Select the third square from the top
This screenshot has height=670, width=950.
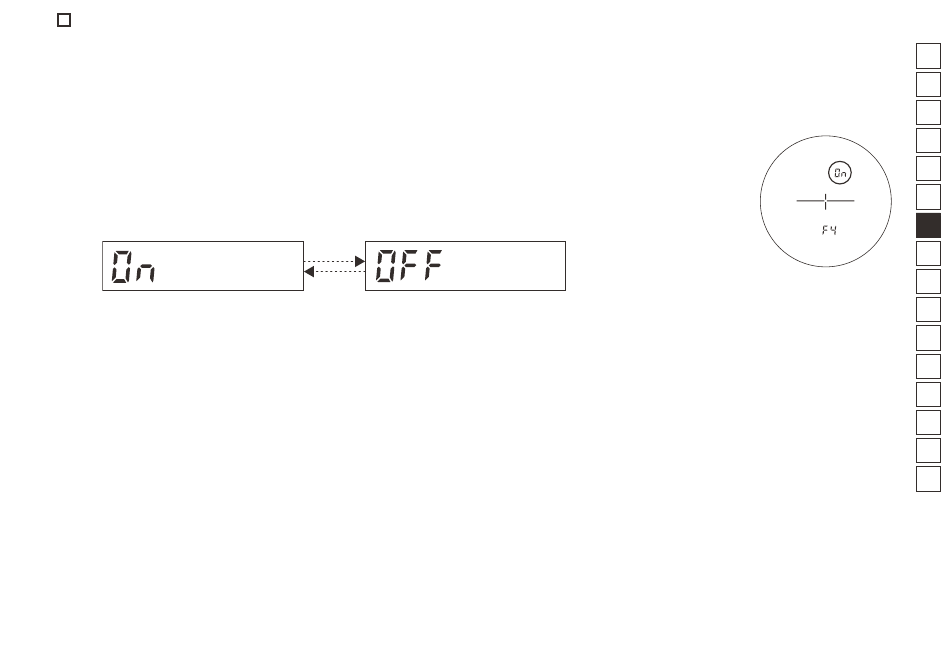pos(928,112)
